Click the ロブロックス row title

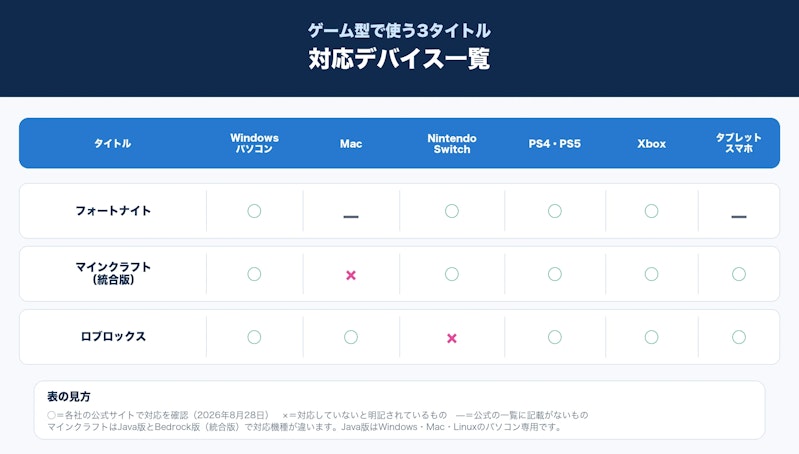[x=113, y=337]
